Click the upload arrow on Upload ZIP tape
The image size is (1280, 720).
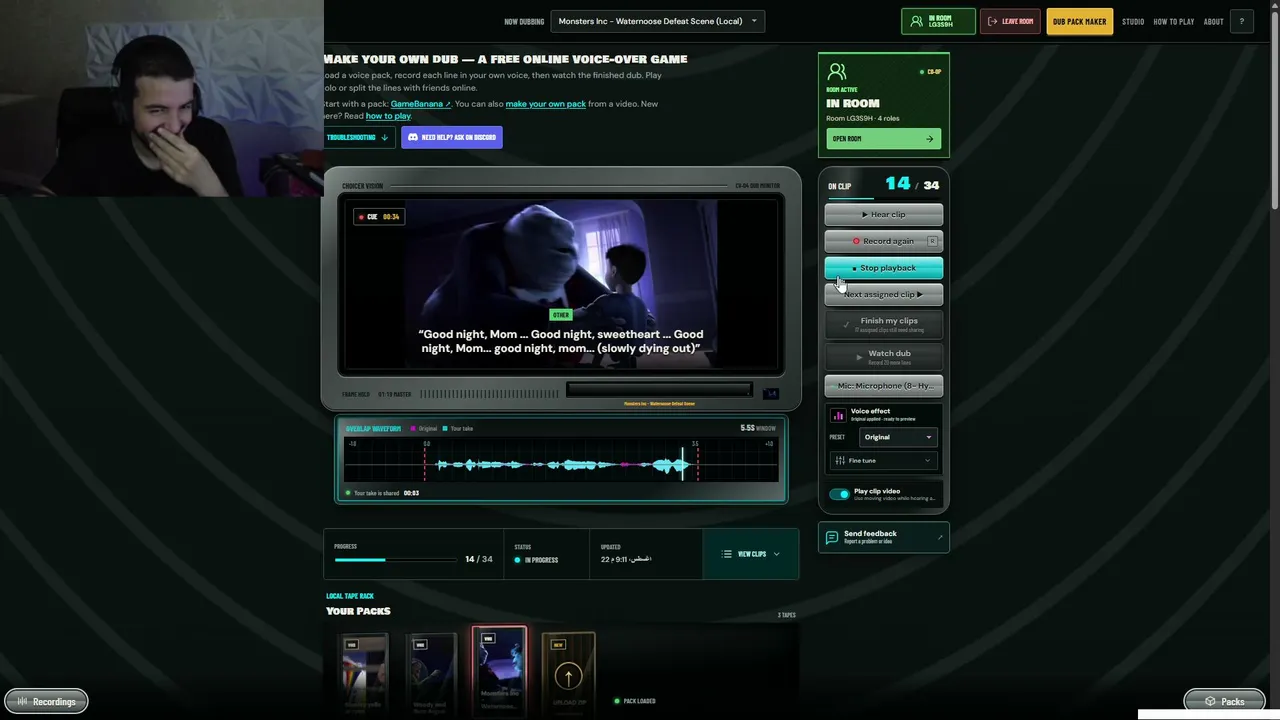(x=568, y=677)
